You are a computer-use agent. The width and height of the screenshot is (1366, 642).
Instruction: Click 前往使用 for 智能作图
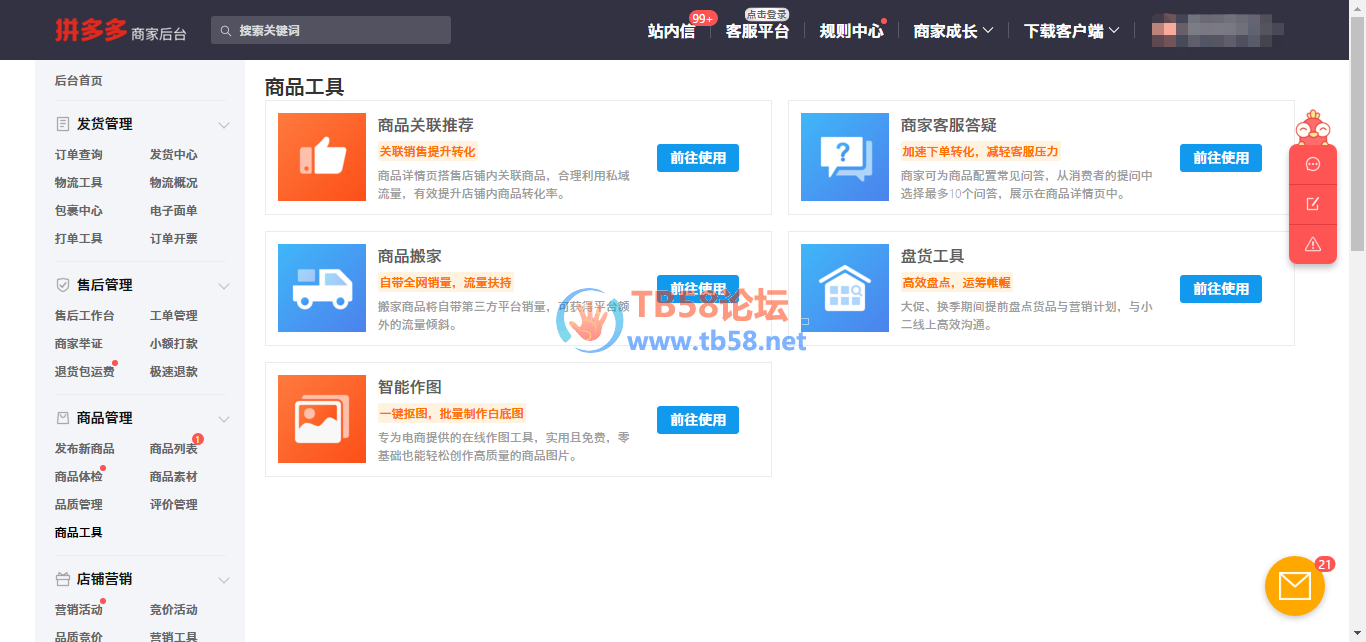(698, 420)
